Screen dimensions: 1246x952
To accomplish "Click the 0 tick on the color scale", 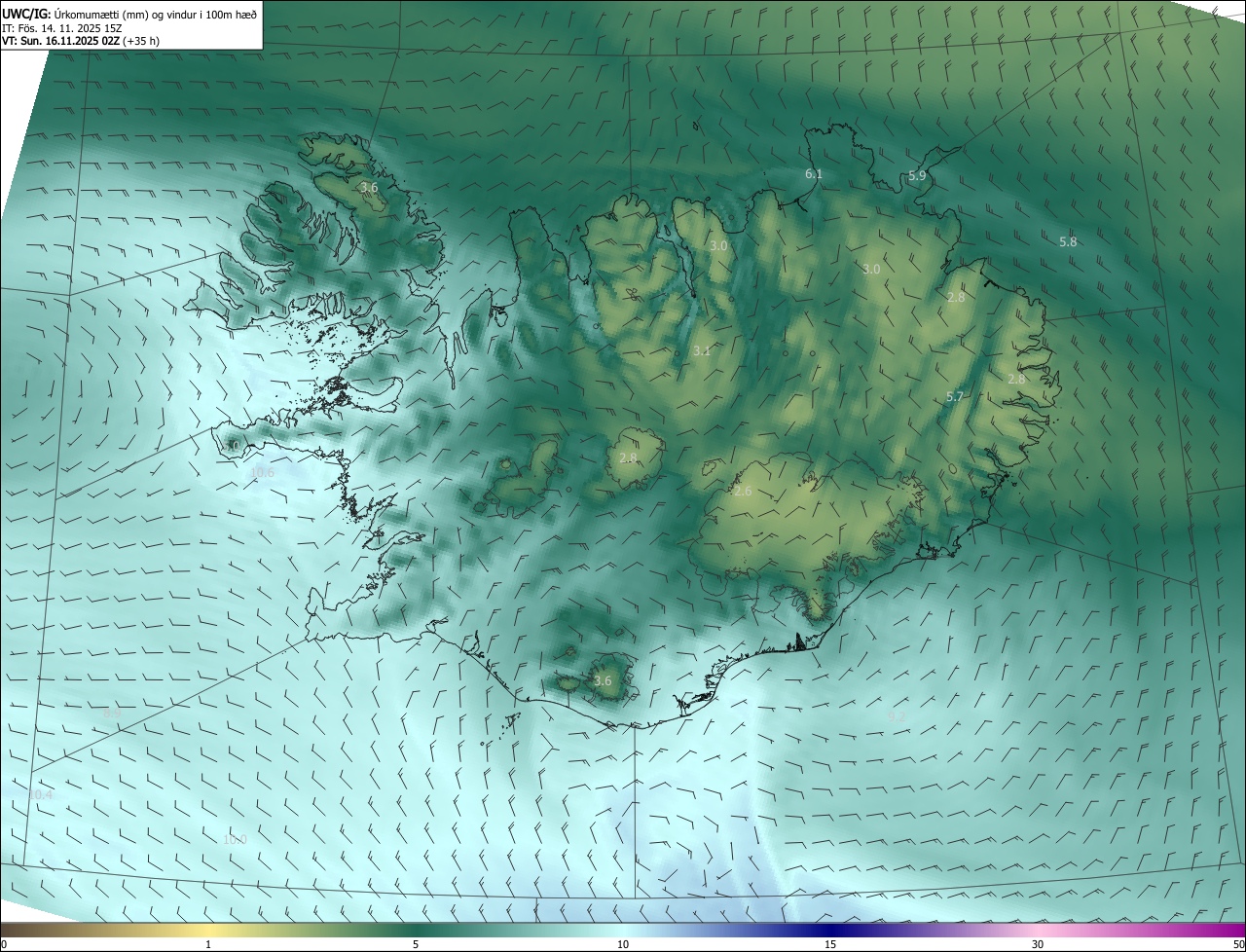I will coord(3,944).
